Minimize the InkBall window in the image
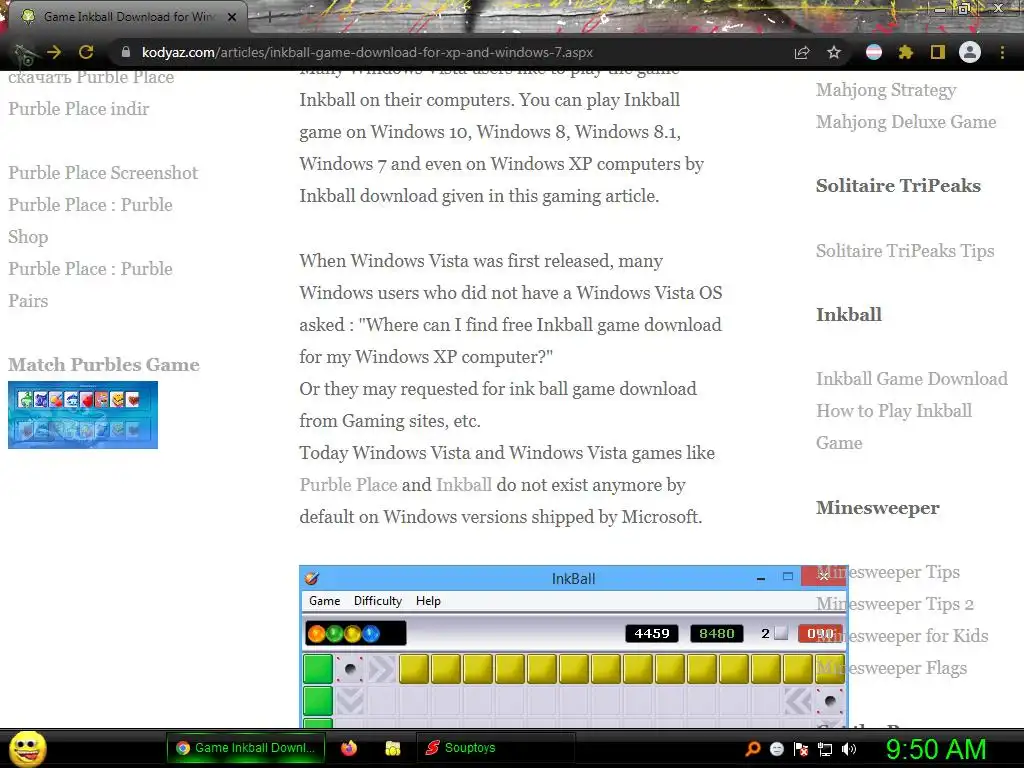 [x=761, y=579]
